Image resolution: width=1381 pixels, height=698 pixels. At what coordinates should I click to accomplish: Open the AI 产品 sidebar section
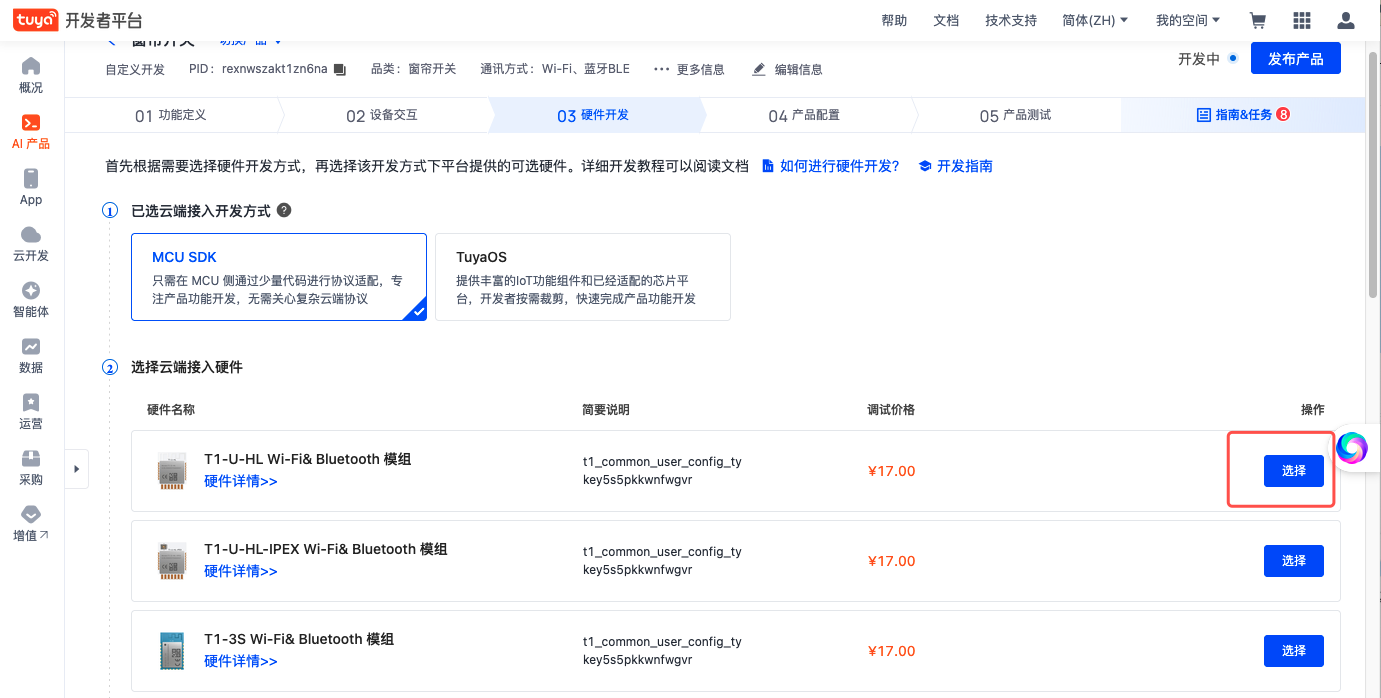(x=31, y=132)
